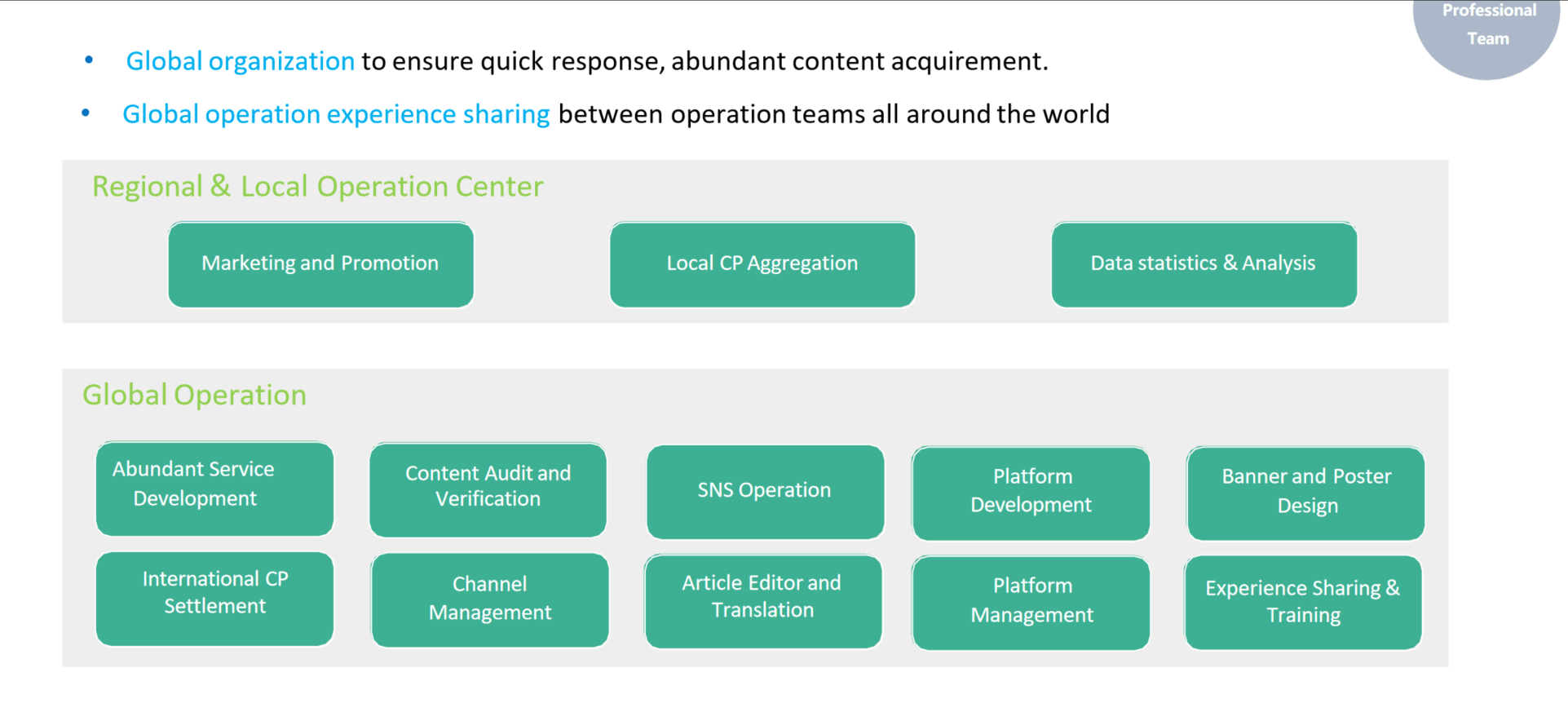The height and width of the screenshot is (721, 1568).
Task: Select the Platform Management box
Action: point(1031,602)
